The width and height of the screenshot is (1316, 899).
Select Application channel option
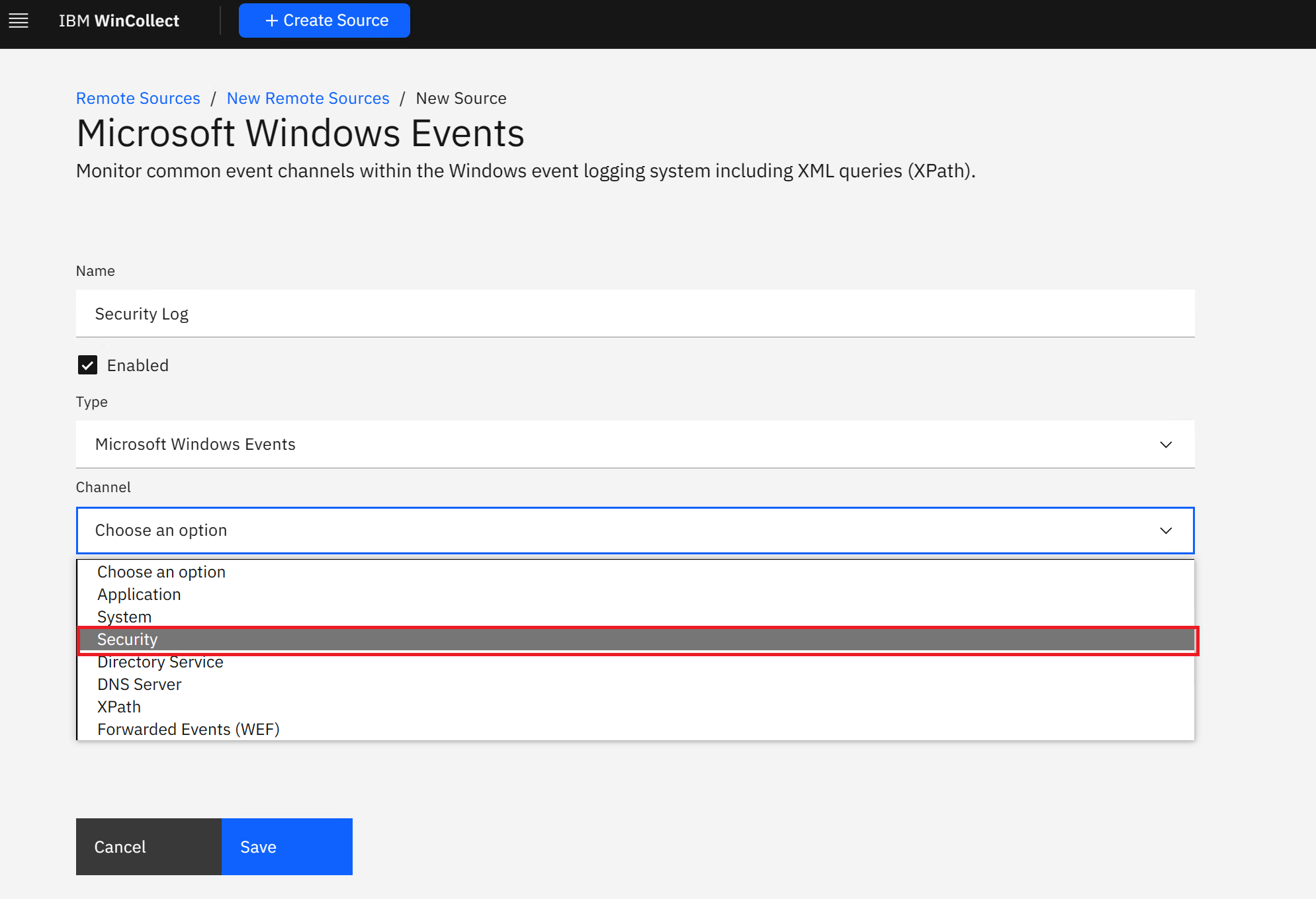[139, 595]
